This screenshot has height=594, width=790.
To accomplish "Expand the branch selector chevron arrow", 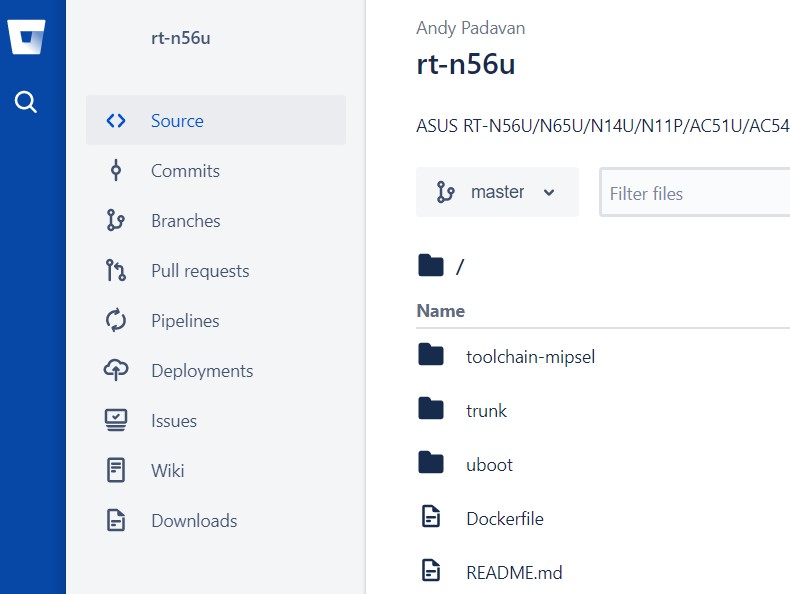I will click(549, 192).
